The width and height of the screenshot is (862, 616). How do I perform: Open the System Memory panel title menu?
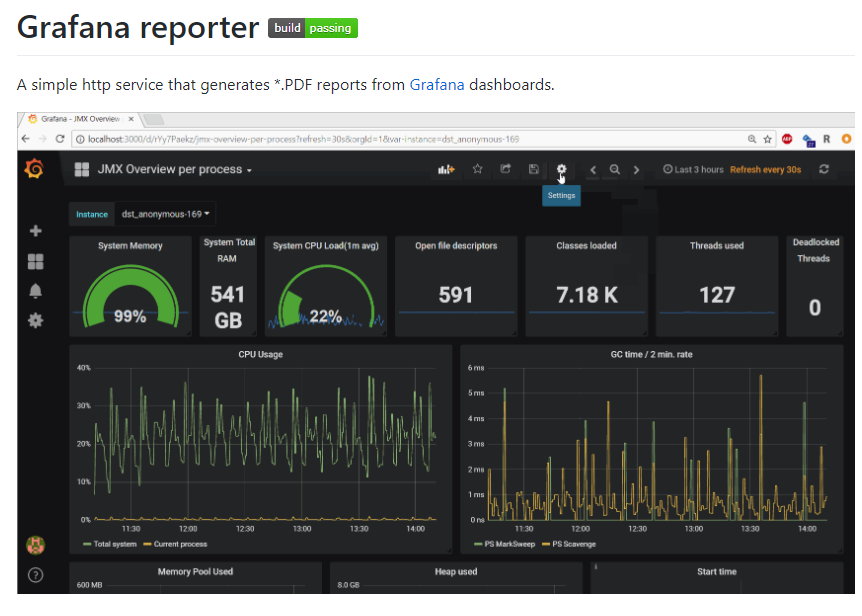[x=130, y=246]
